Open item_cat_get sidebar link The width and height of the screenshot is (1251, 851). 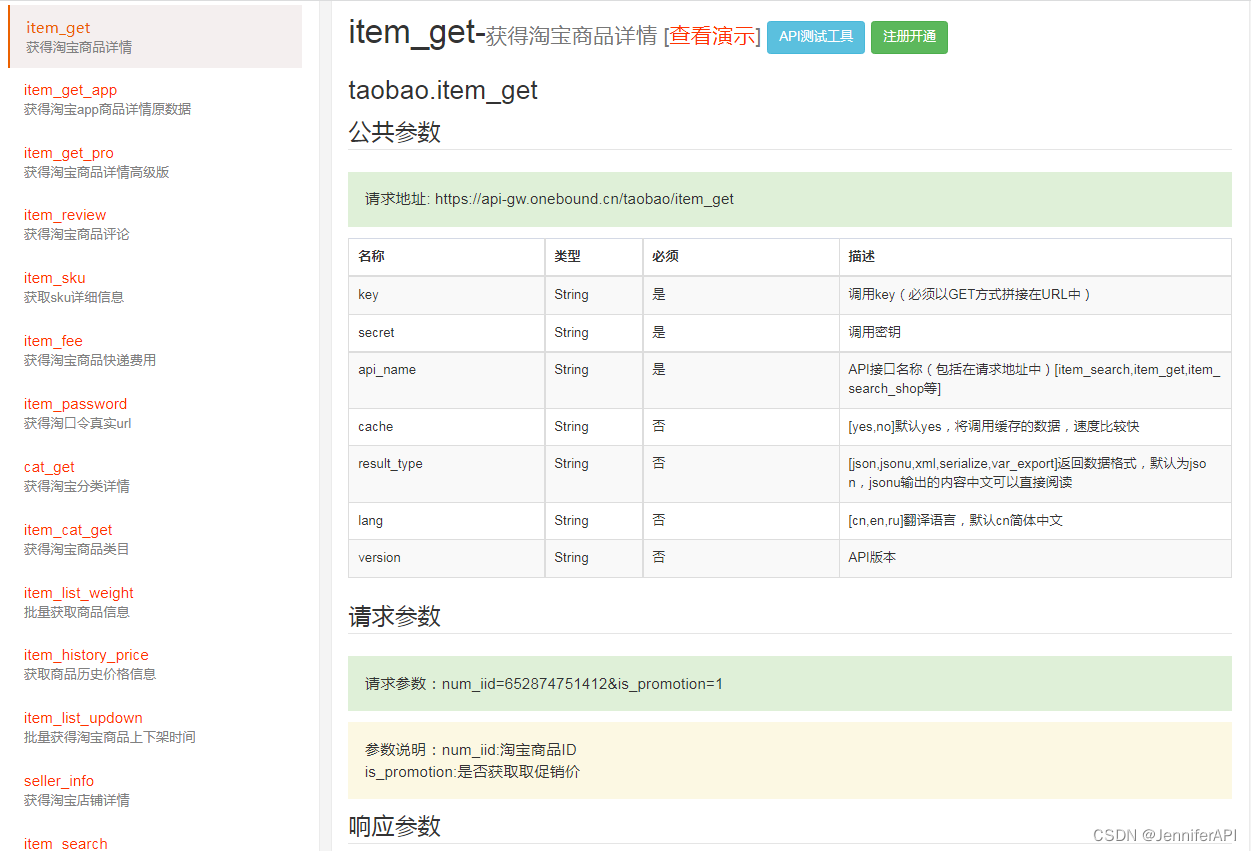[x=68, y=530]
